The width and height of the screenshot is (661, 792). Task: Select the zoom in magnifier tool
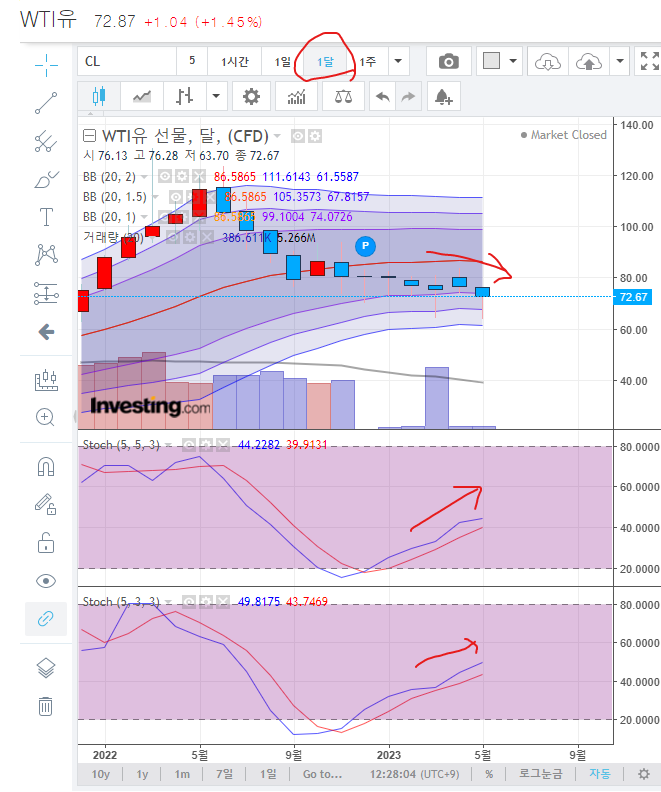tap(45, 418)
